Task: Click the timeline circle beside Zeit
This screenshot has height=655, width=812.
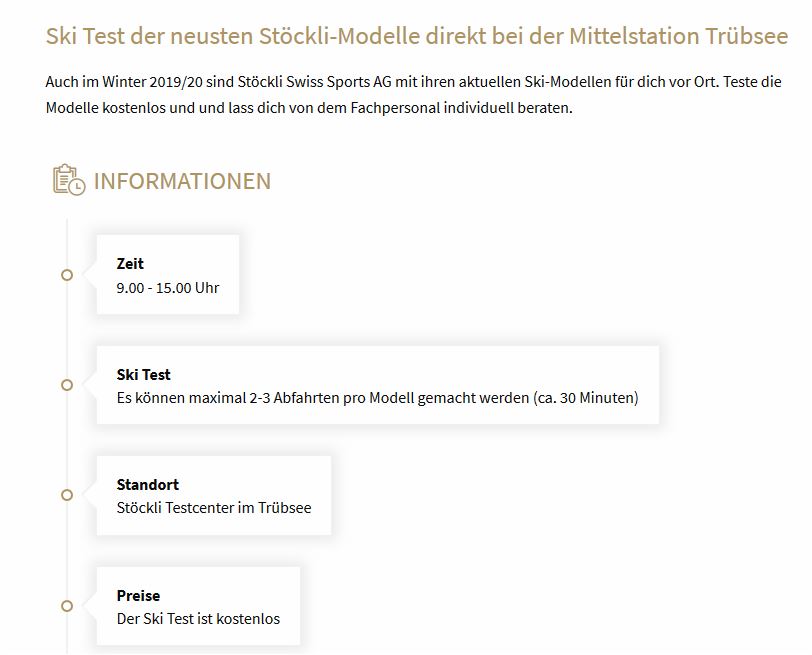Action: point(67,275)
